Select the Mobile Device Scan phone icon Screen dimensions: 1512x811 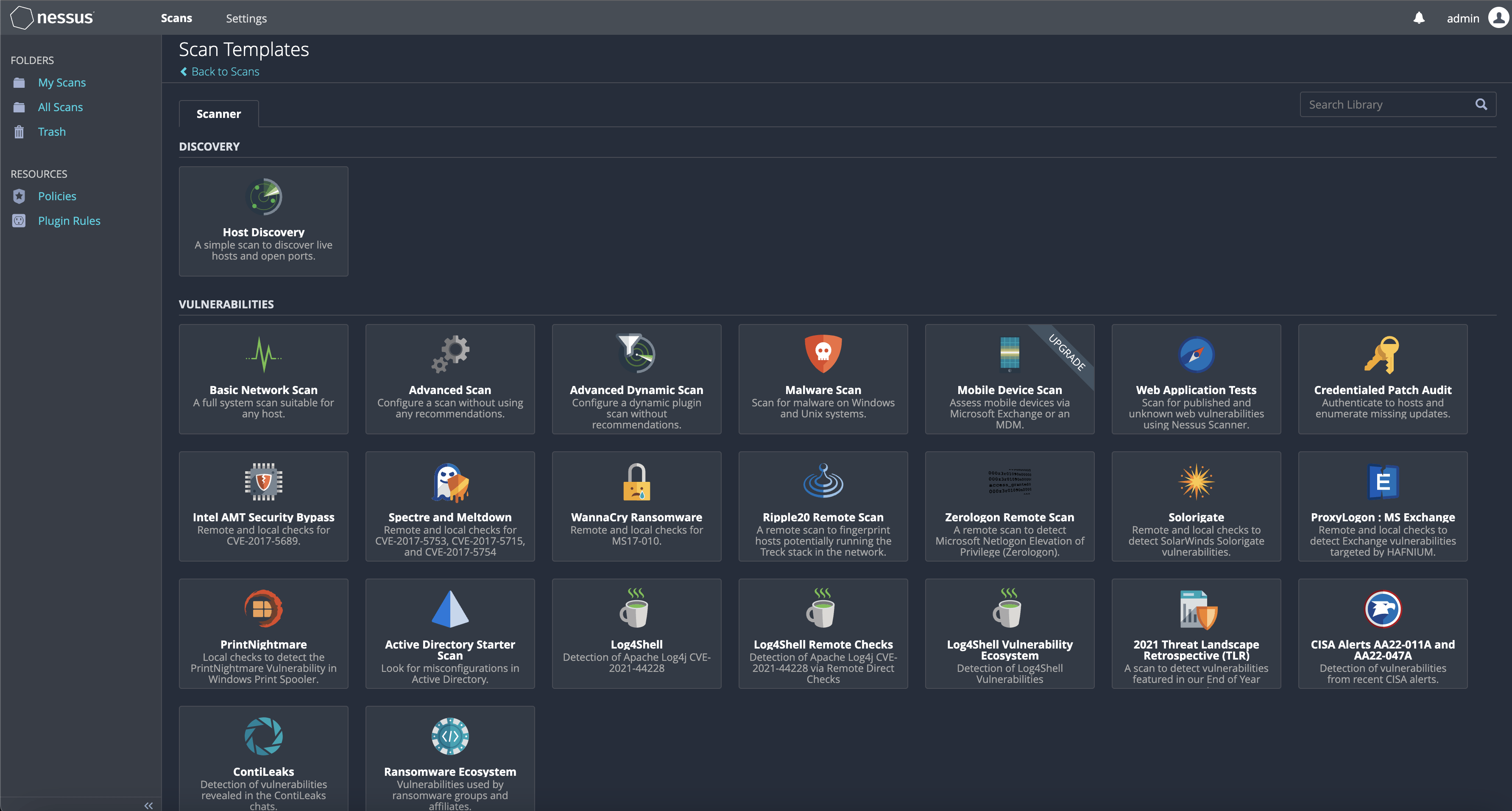(1010, 354)
